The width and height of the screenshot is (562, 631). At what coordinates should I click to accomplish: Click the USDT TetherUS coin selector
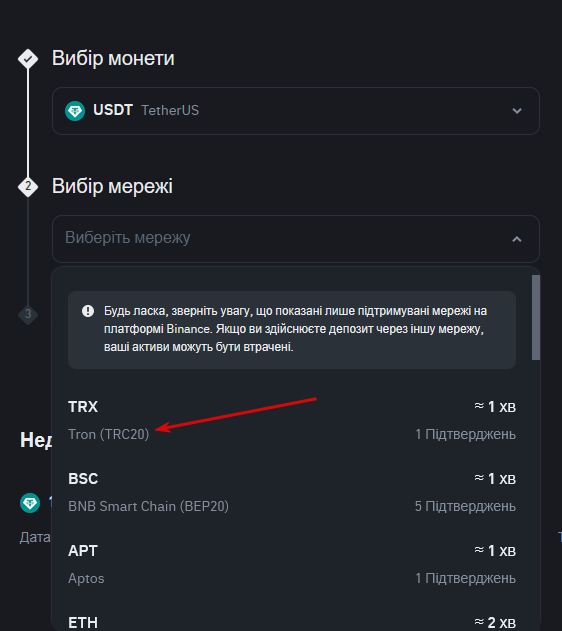point(296,111)
